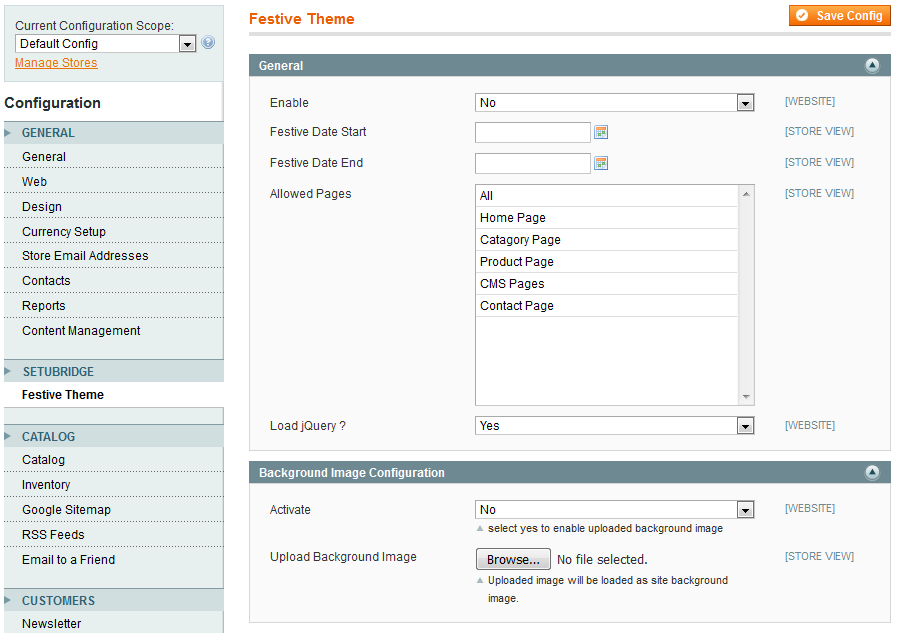Click the Festive Date Start input field
This screenshot has height=633, width=906.
point(532,132)
